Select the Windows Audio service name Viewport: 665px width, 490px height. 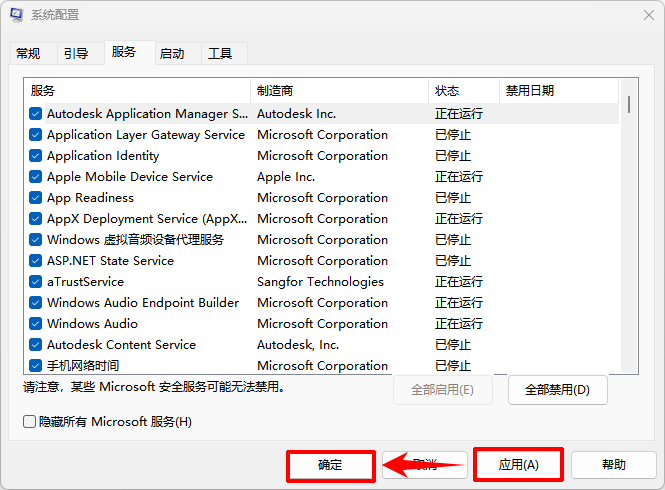tap(92, 324)
